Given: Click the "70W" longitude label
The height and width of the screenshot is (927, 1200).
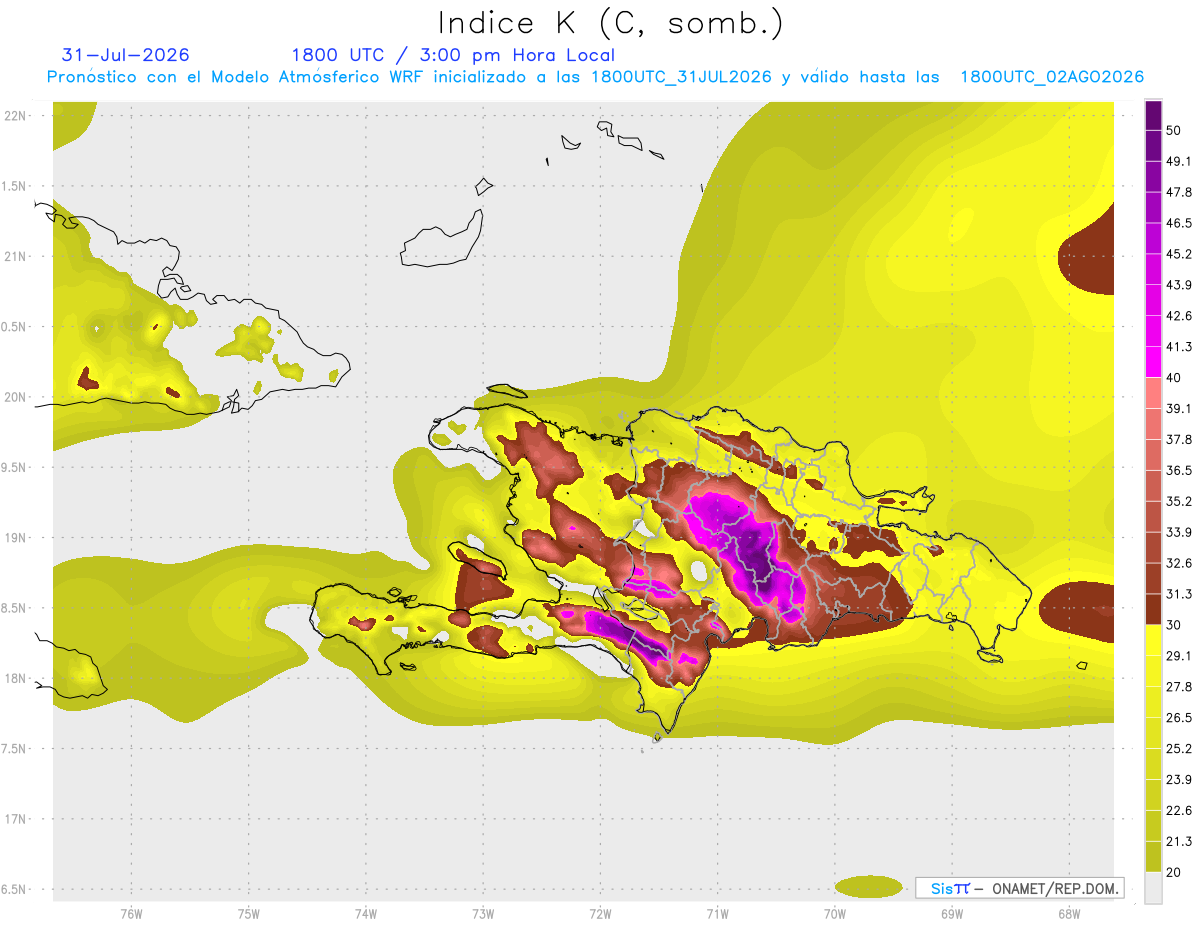Looking at the screenshot, I should click(834, 913).
